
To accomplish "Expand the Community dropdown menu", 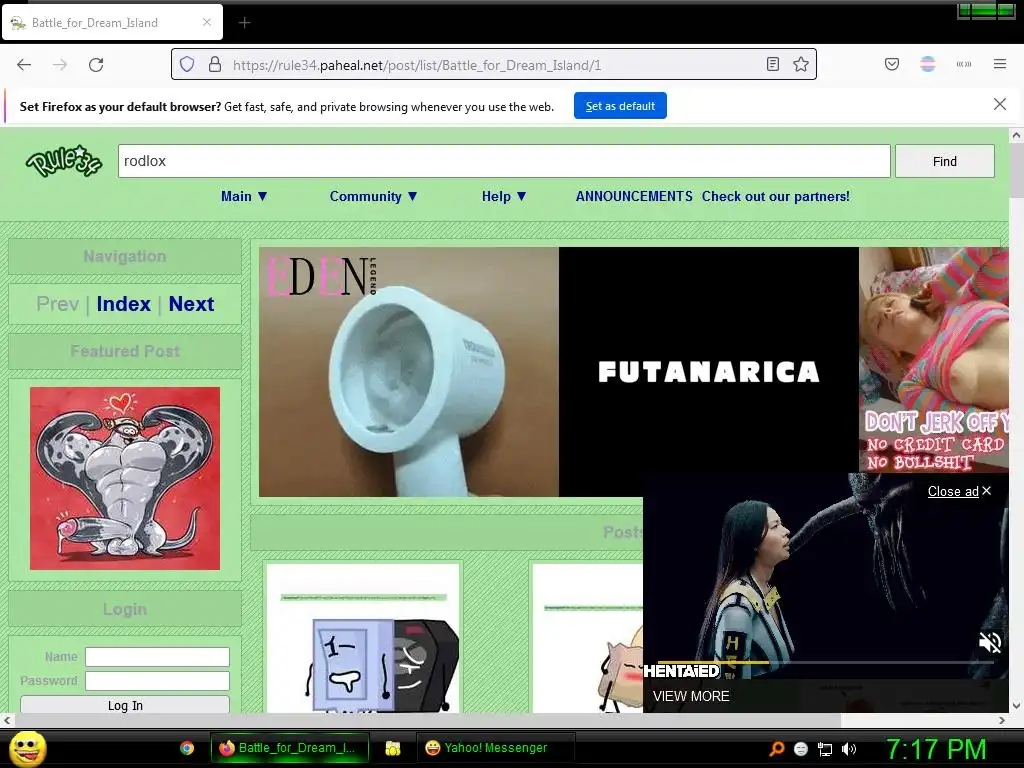I will pos(373,197).
